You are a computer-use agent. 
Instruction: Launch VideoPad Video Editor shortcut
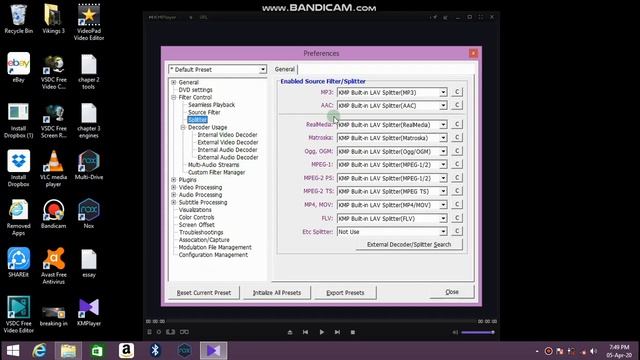(x=89, y=22)
